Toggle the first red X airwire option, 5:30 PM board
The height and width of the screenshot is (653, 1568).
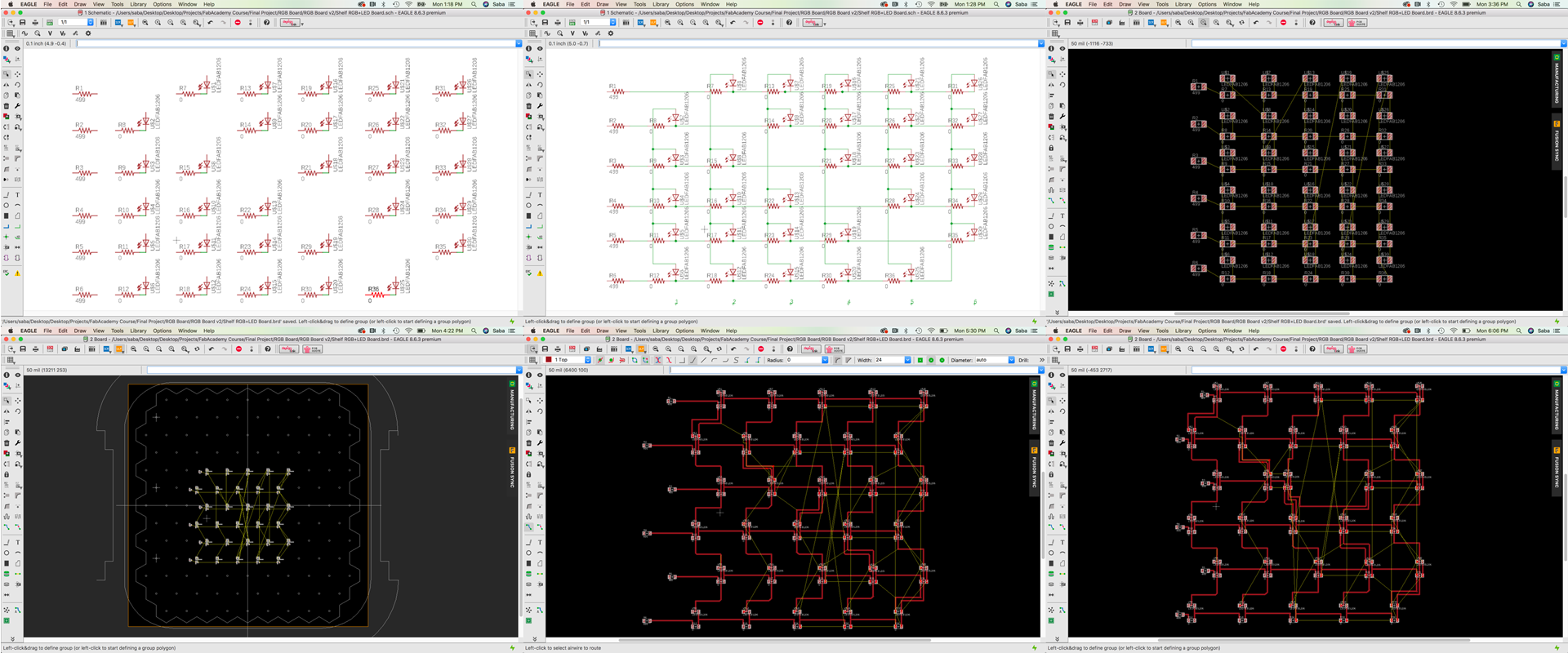pos(658,360)
